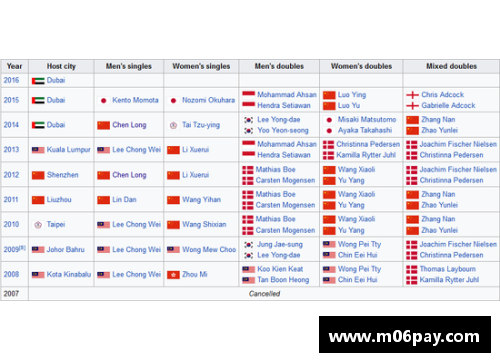This screenshot has height=362, width=500.
Task: Click the Indonesia flag beside 2015 Mohammad Ahsan
Action: coord(248,95)
